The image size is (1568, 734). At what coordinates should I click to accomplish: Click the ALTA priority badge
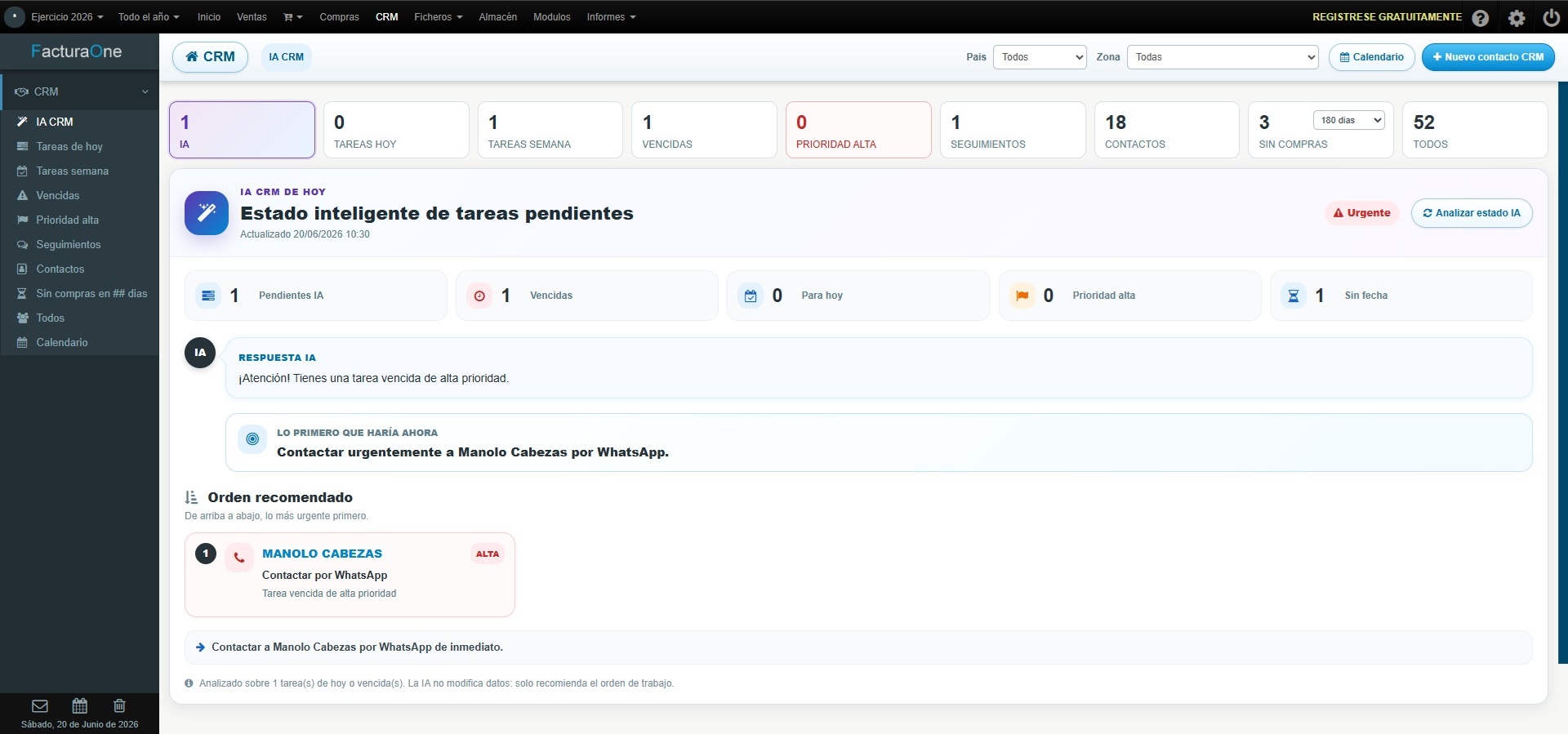click(488, 554)
